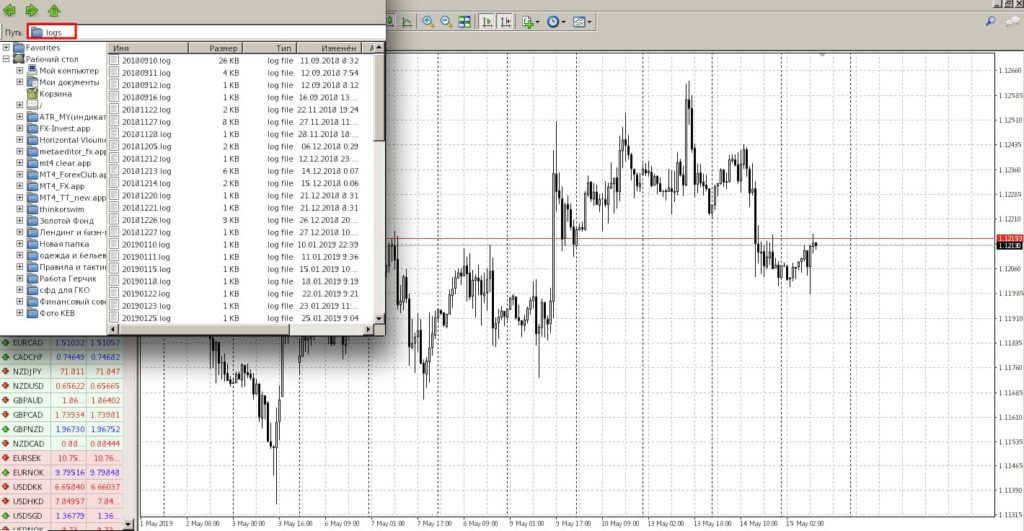Click the green Back arrow in file browser
This screenshot has width=1024, height=531.
coord(11,11)
